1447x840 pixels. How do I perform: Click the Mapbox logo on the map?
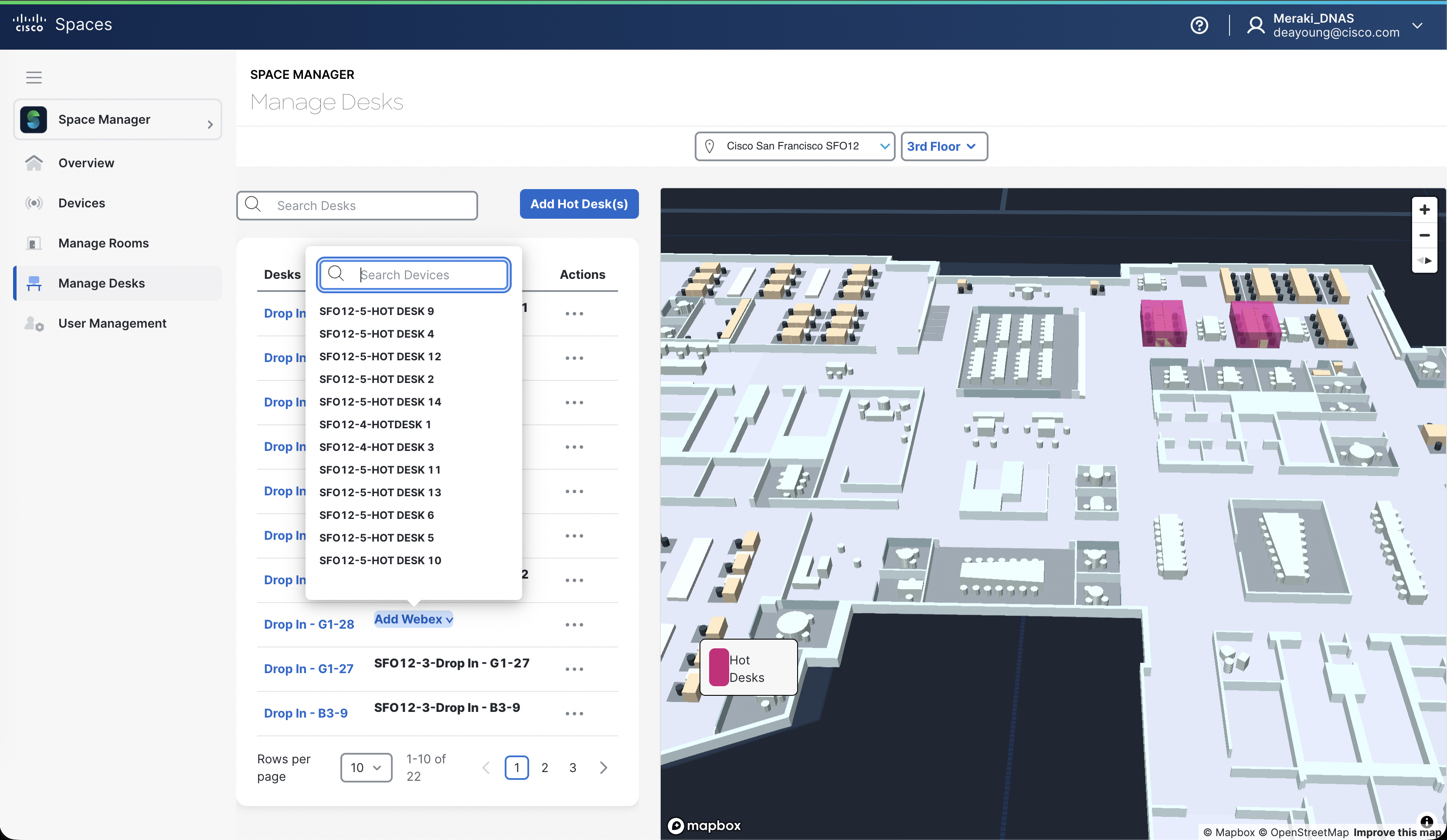[705, 825]
